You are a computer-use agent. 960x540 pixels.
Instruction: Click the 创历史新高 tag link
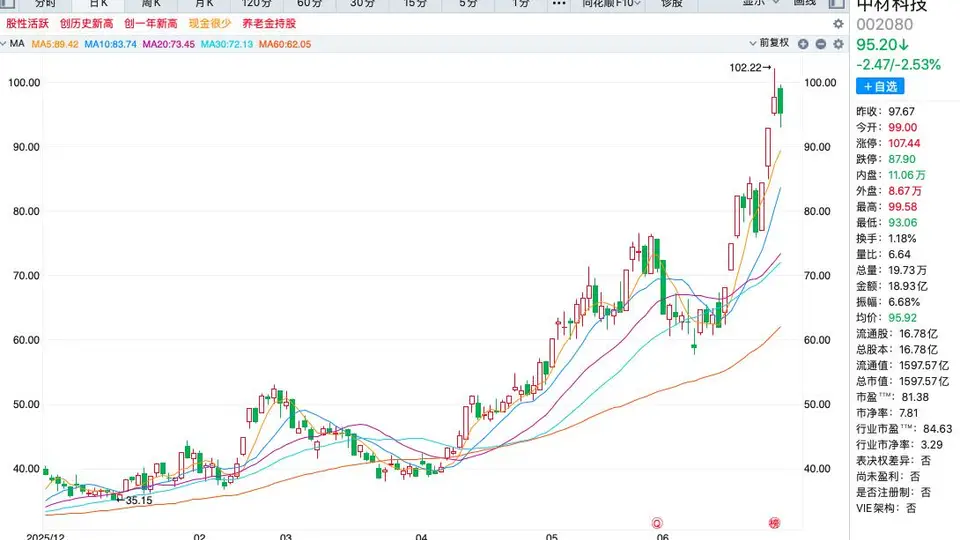(x=86, y=24)
